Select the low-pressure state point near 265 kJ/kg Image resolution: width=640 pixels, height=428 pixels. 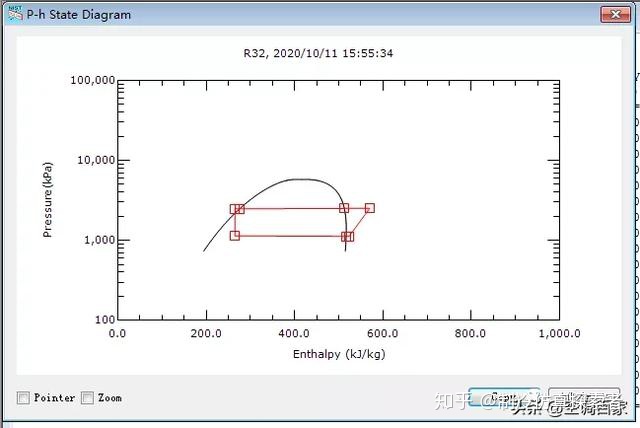click(235, 235)
